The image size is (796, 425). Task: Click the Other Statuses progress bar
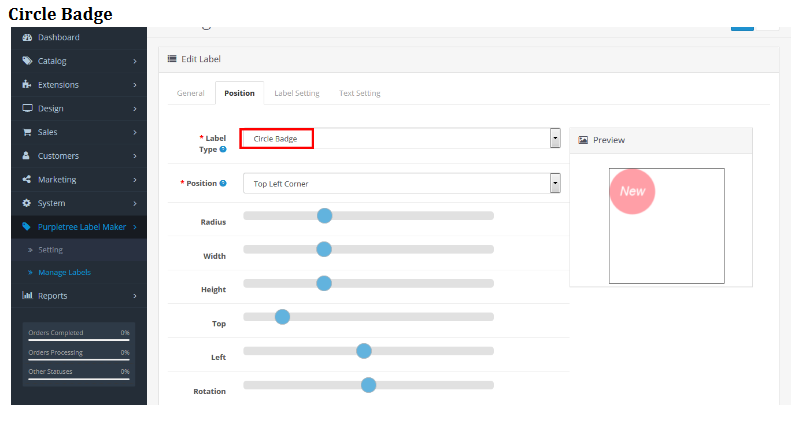tap(79, 379)
